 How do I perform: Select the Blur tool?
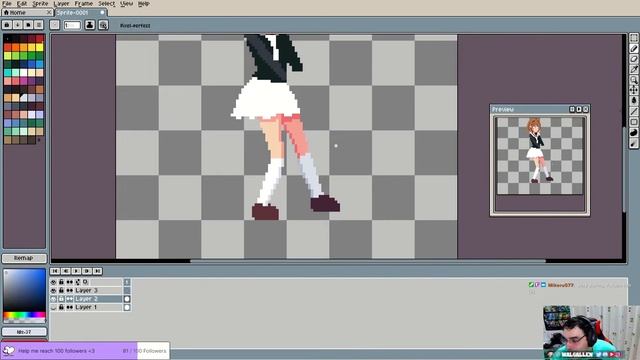633,143
